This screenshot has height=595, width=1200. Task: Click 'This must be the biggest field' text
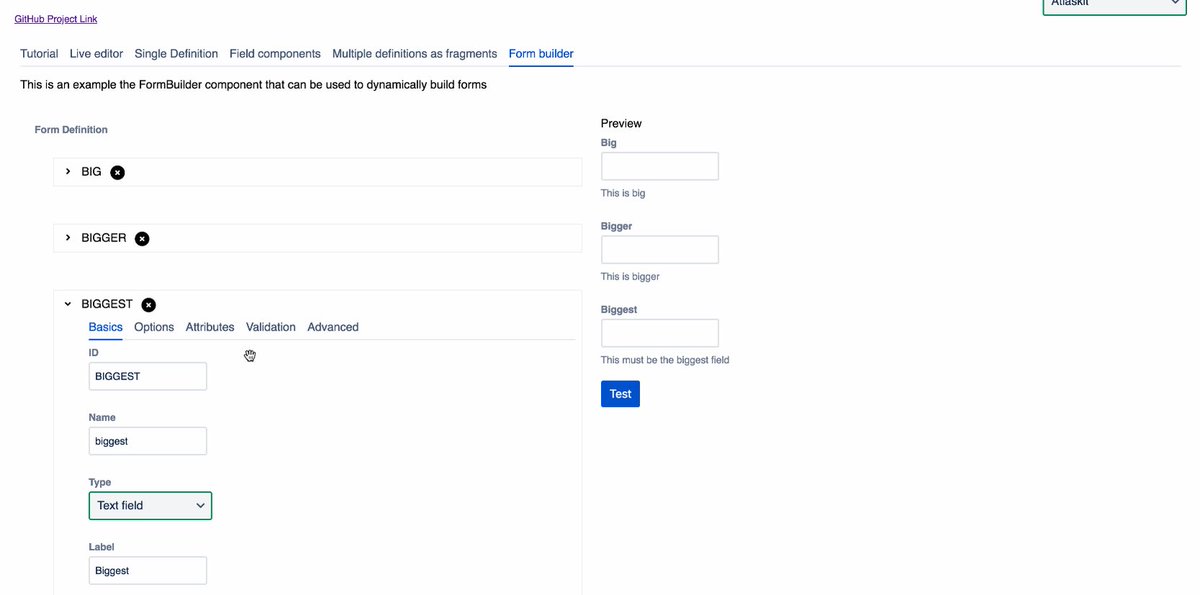pos(665,360)
